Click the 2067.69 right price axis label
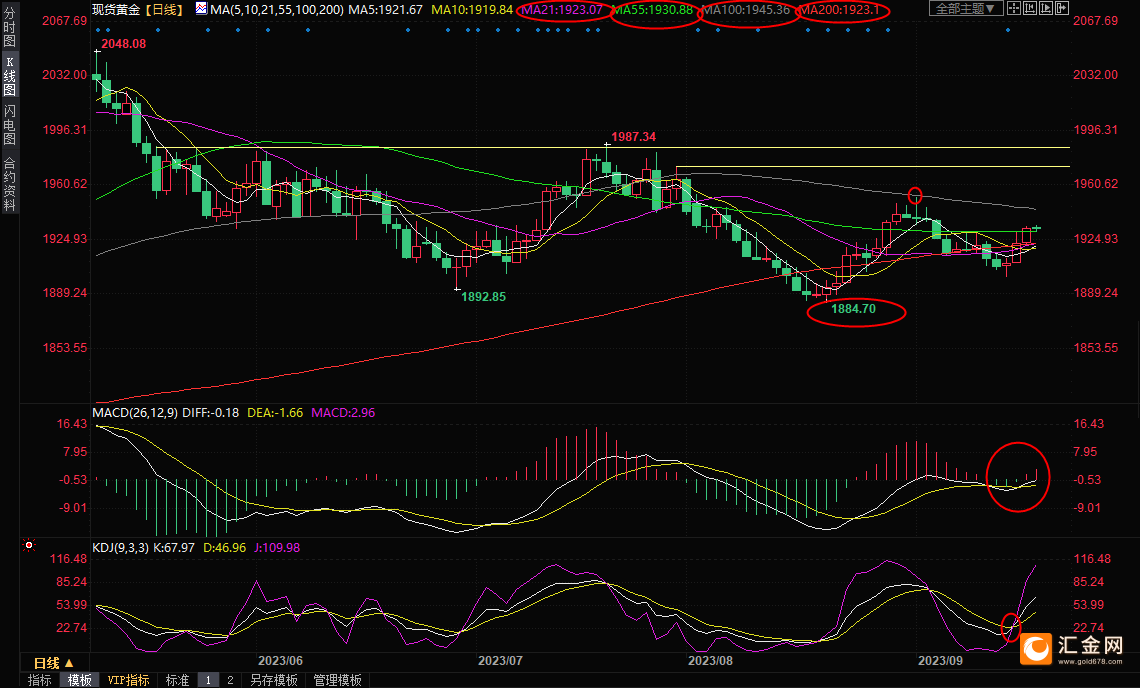 point(1096,20)
